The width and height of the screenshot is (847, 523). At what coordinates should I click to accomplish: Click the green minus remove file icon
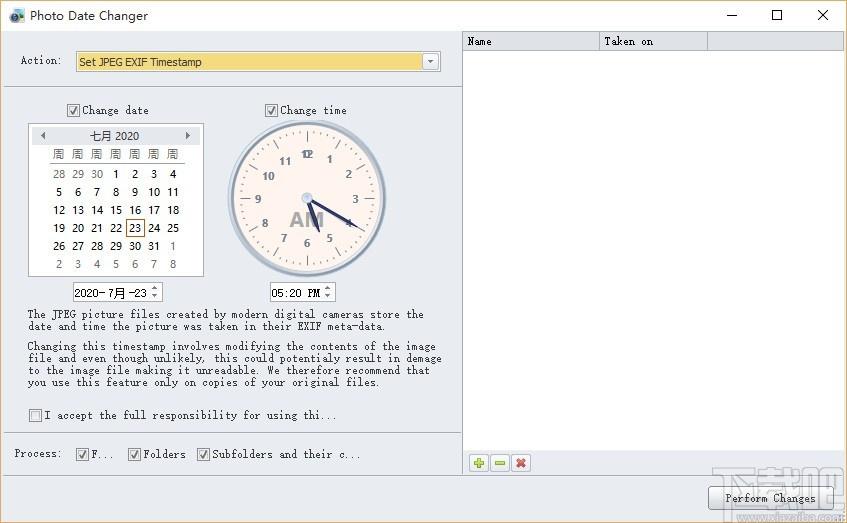coord(500,463)
